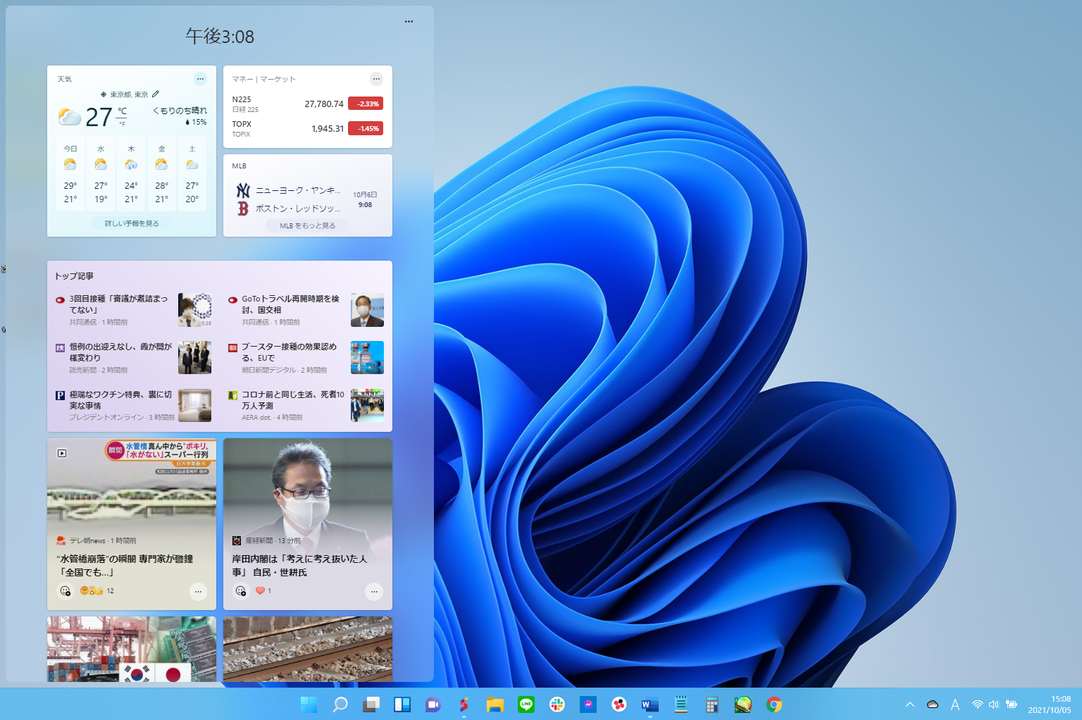
Task: Switch temperature to °F
Action: pos(122,124)
